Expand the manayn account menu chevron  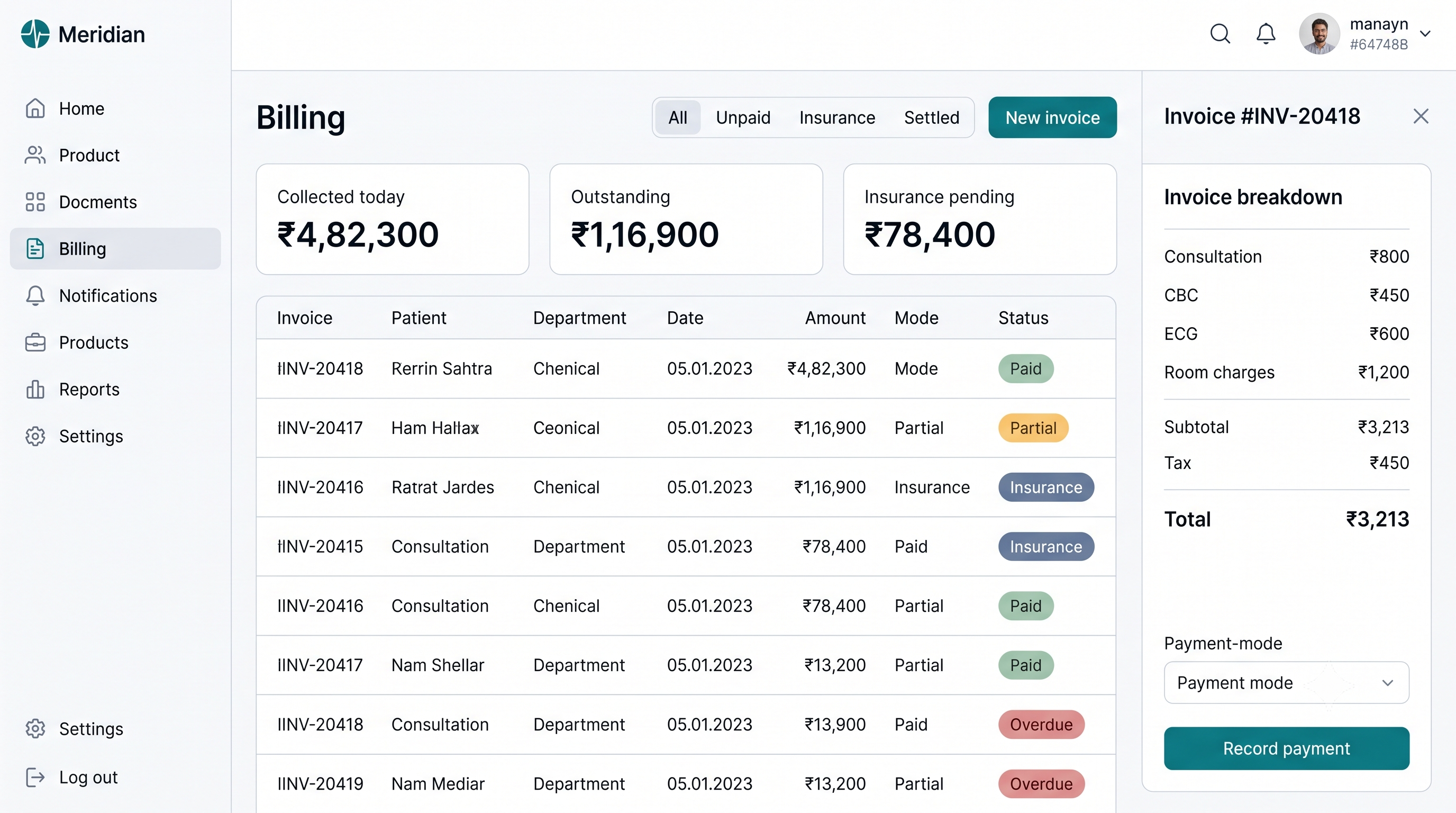[1425, 34]
